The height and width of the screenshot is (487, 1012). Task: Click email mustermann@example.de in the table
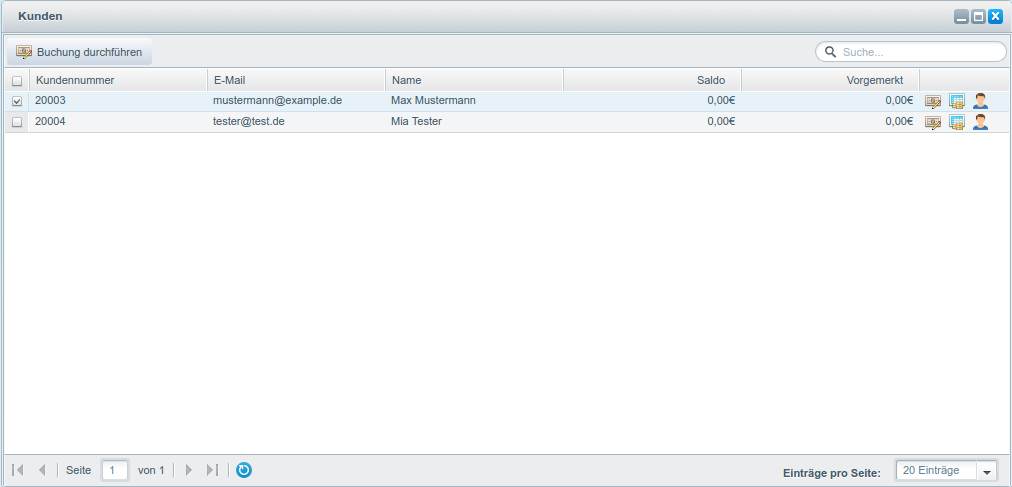tap(277, 101)
